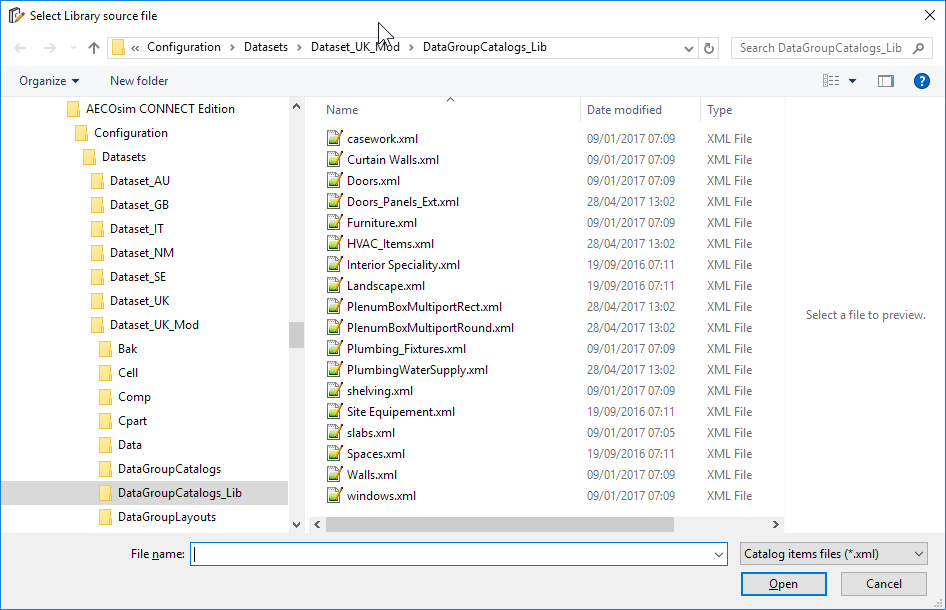Select the Datasets folder in tree

(x=114, y=157)
